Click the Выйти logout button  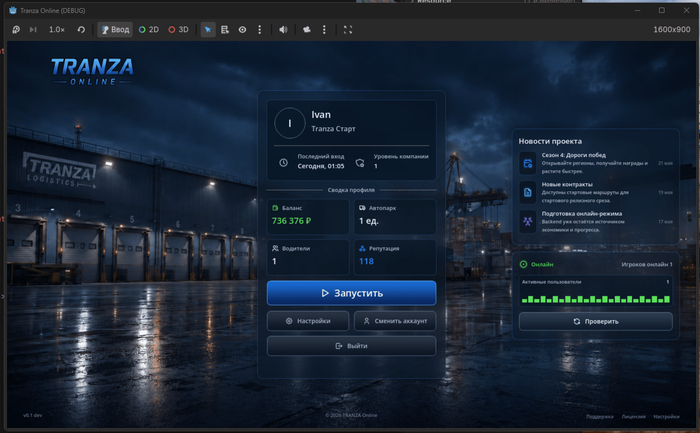click(x=351, y=346)
